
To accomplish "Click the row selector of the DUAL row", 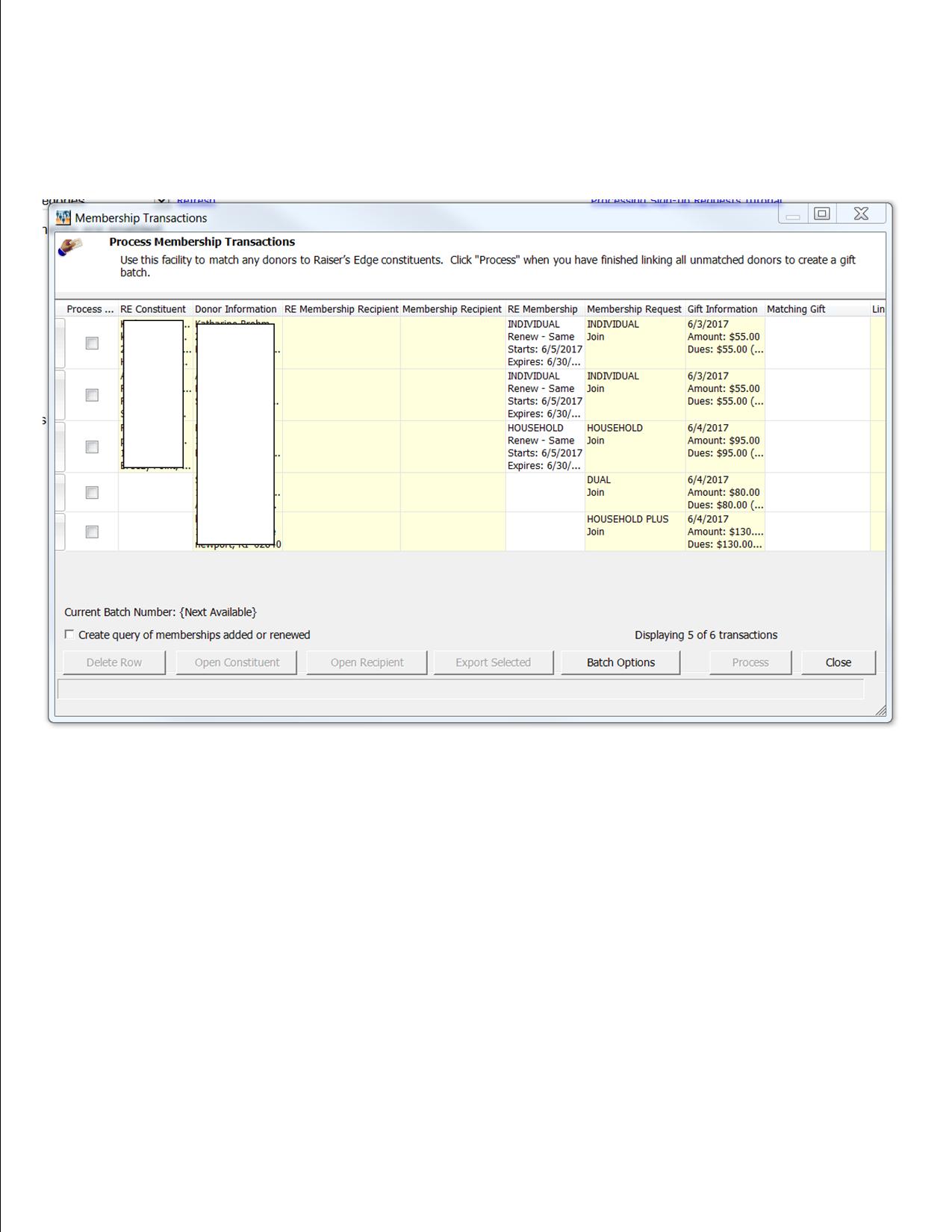I will tap(60, 492).
